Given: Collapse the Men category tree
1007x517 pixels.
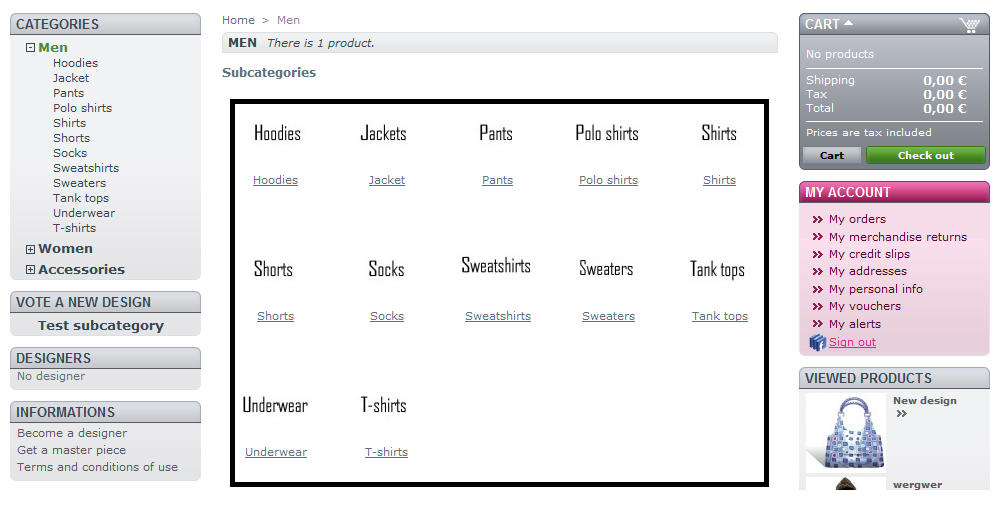Looking at the screenshot, I should coord(30,48).
